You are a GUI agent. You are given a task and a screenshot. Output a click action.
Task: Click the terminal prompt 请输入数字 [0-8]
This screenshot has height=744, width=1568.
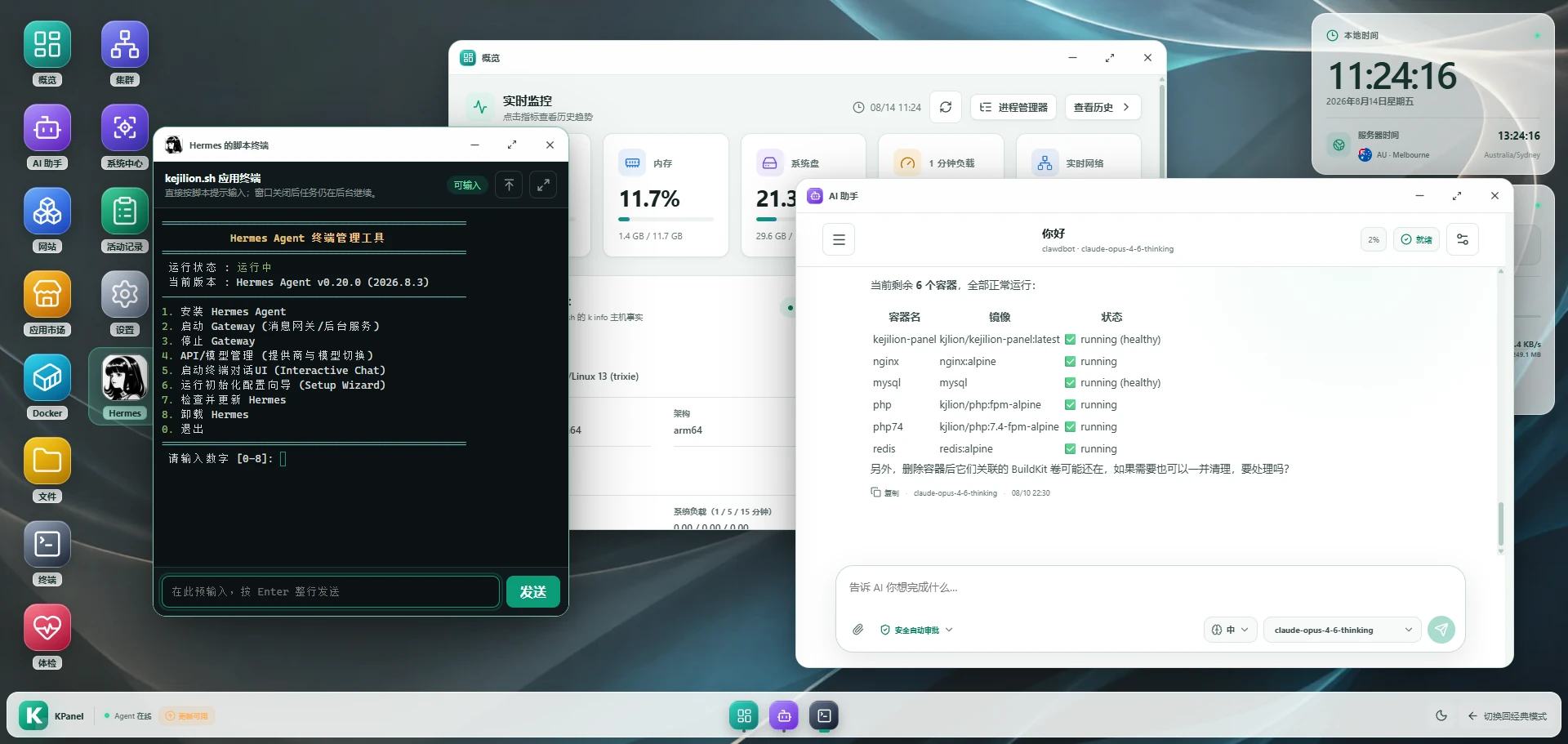pos(220,459)
